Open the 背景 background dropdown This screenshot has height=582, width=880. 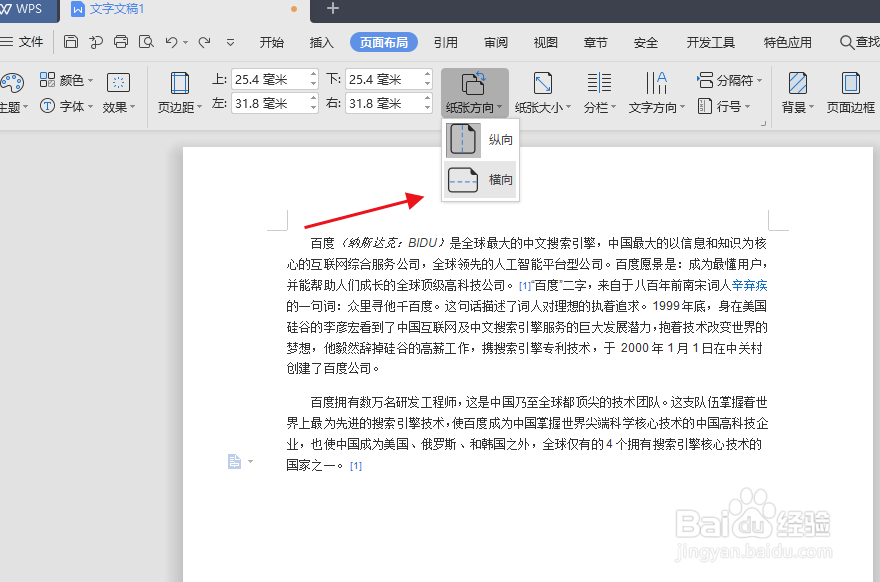[x=798, y=93]
